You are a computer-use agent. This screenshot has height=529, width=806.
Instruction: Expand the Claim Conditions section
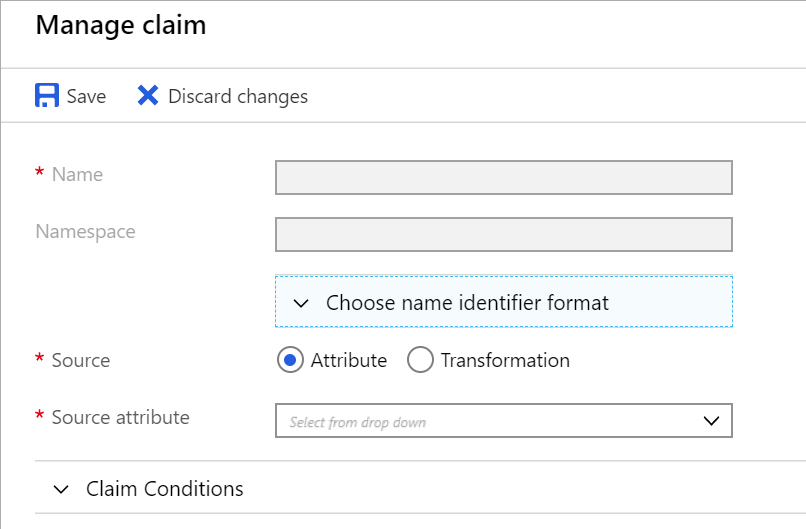coord(420,488)
